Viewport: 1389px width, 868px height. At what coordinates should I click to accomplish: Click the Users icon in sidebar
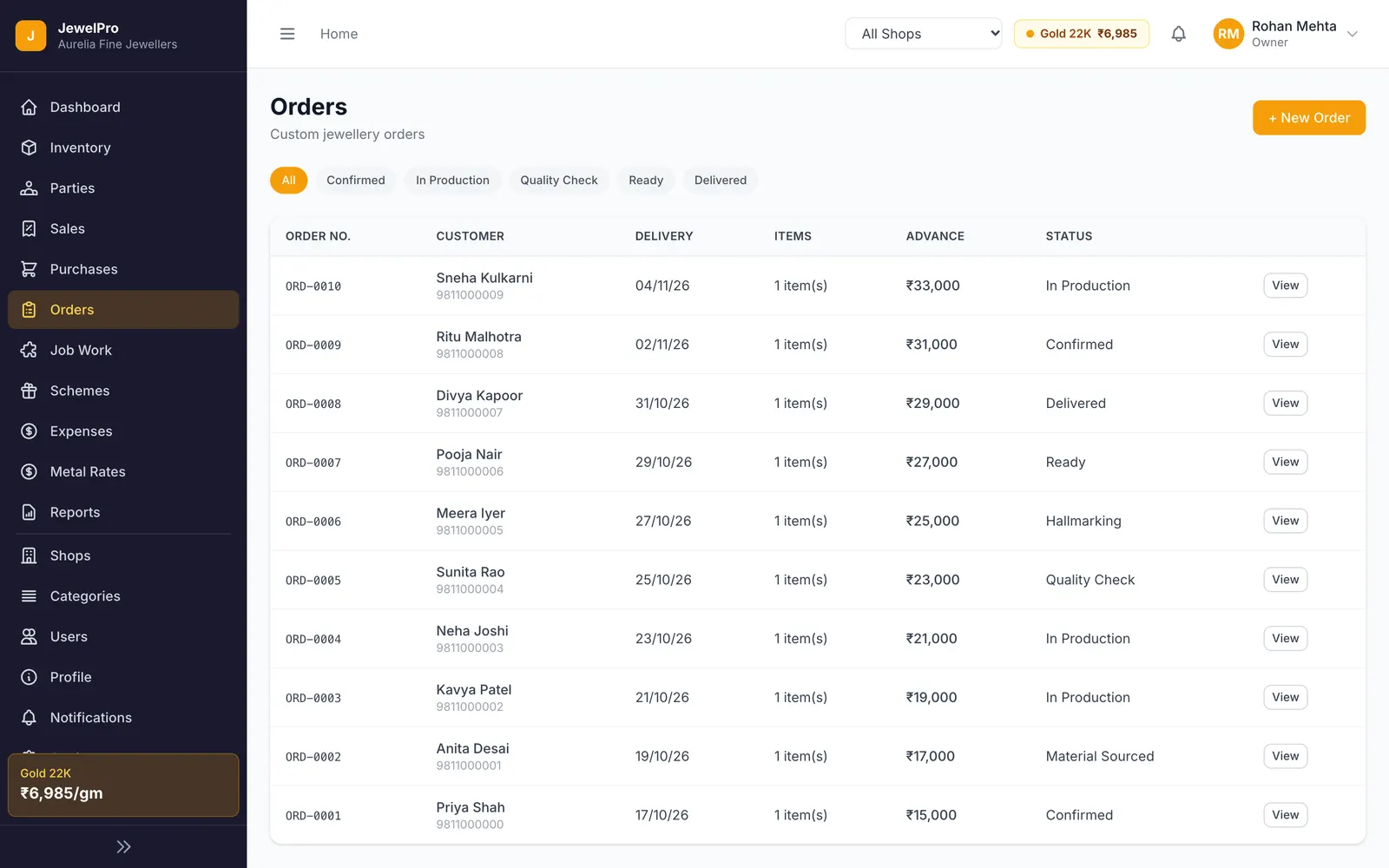(x=29, y=636)
